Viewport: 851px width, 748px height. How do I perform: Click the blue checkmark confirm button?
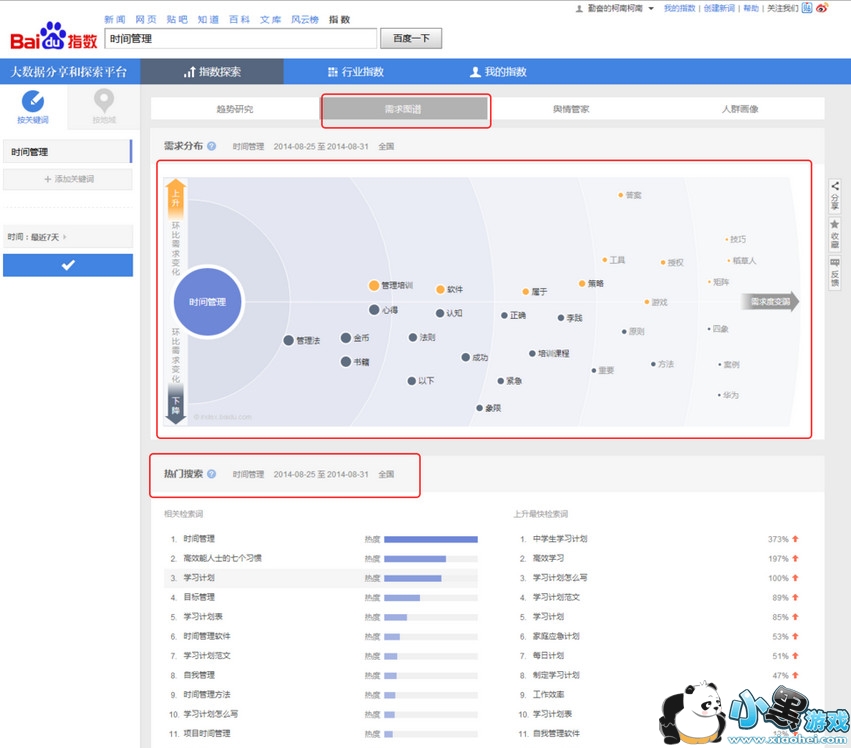(x=68, y=265)
